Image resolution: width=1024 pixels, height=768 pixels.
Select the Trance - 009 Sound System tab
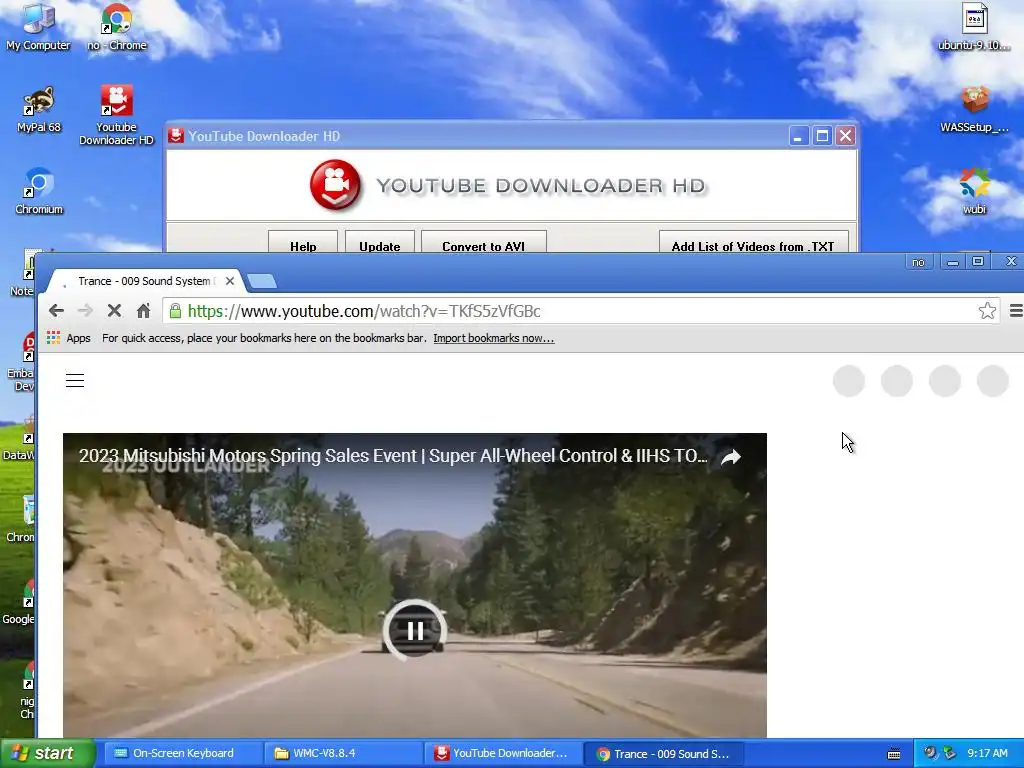click(x=144, y=281)
